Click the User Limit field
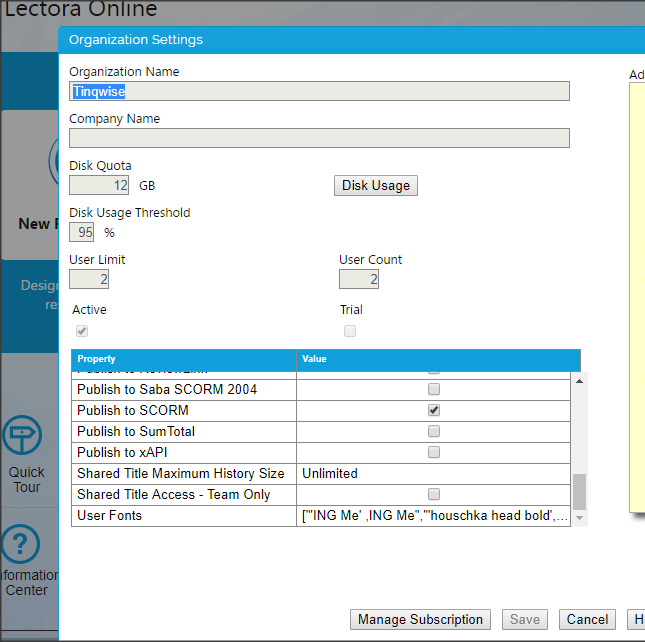 click(89, 279)
